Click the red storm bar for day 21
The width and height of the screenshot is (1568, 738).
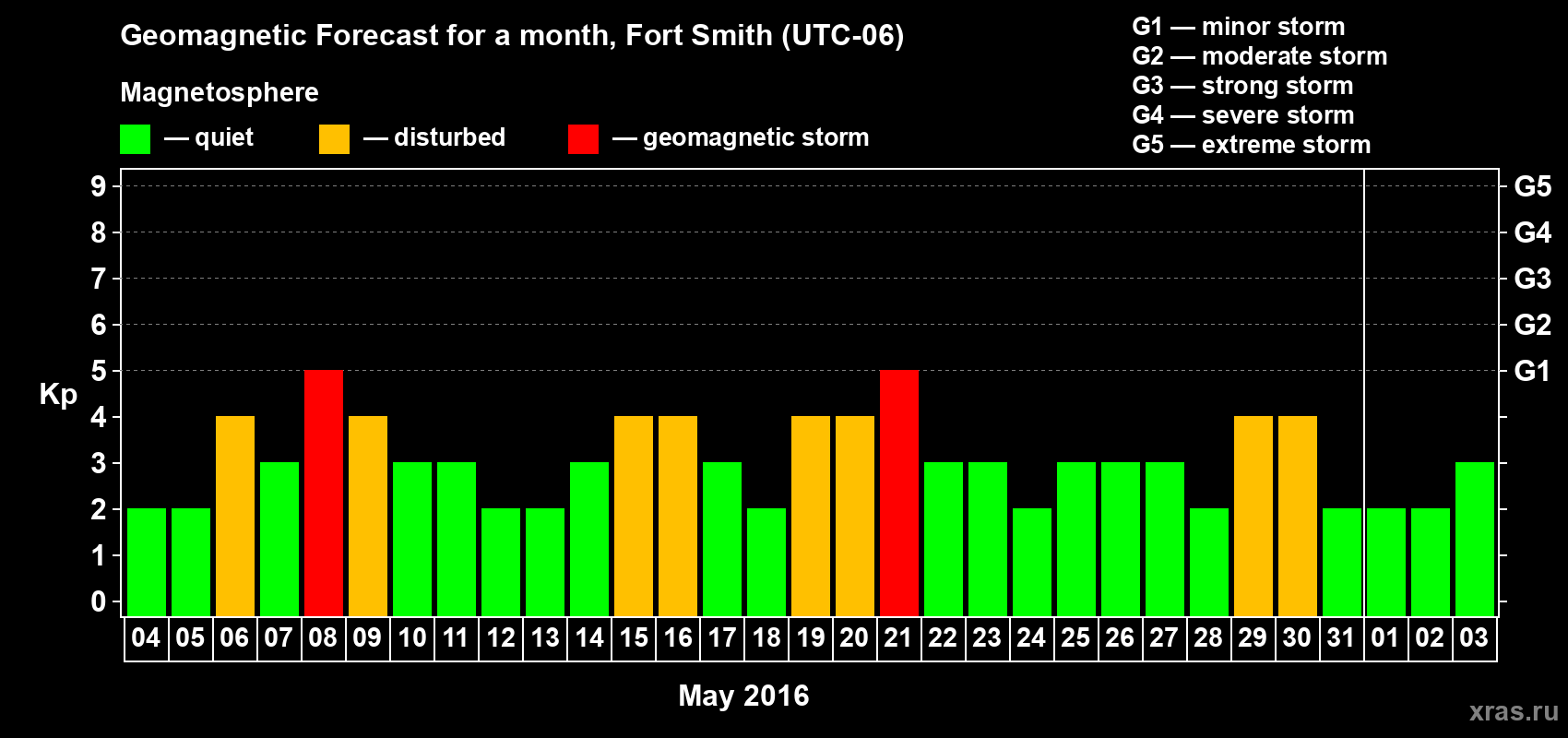click(899, 493)
